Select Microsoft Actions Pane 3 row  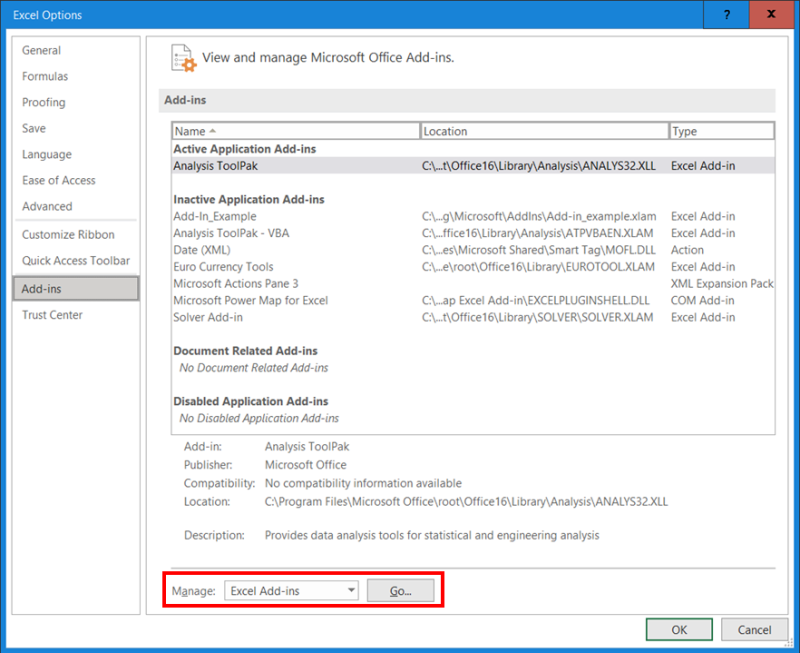(473, 284)
